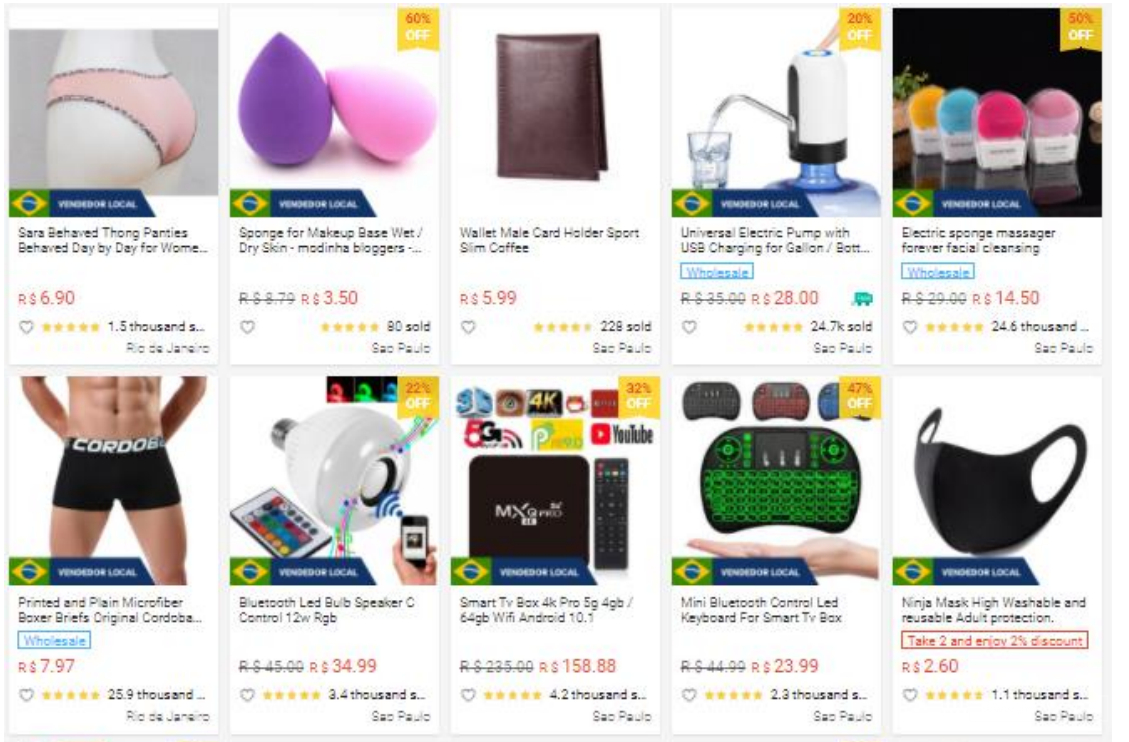View the brown wallet product image
The width and height of the screenshot is (1129, 742).
(x=555, y=112)
